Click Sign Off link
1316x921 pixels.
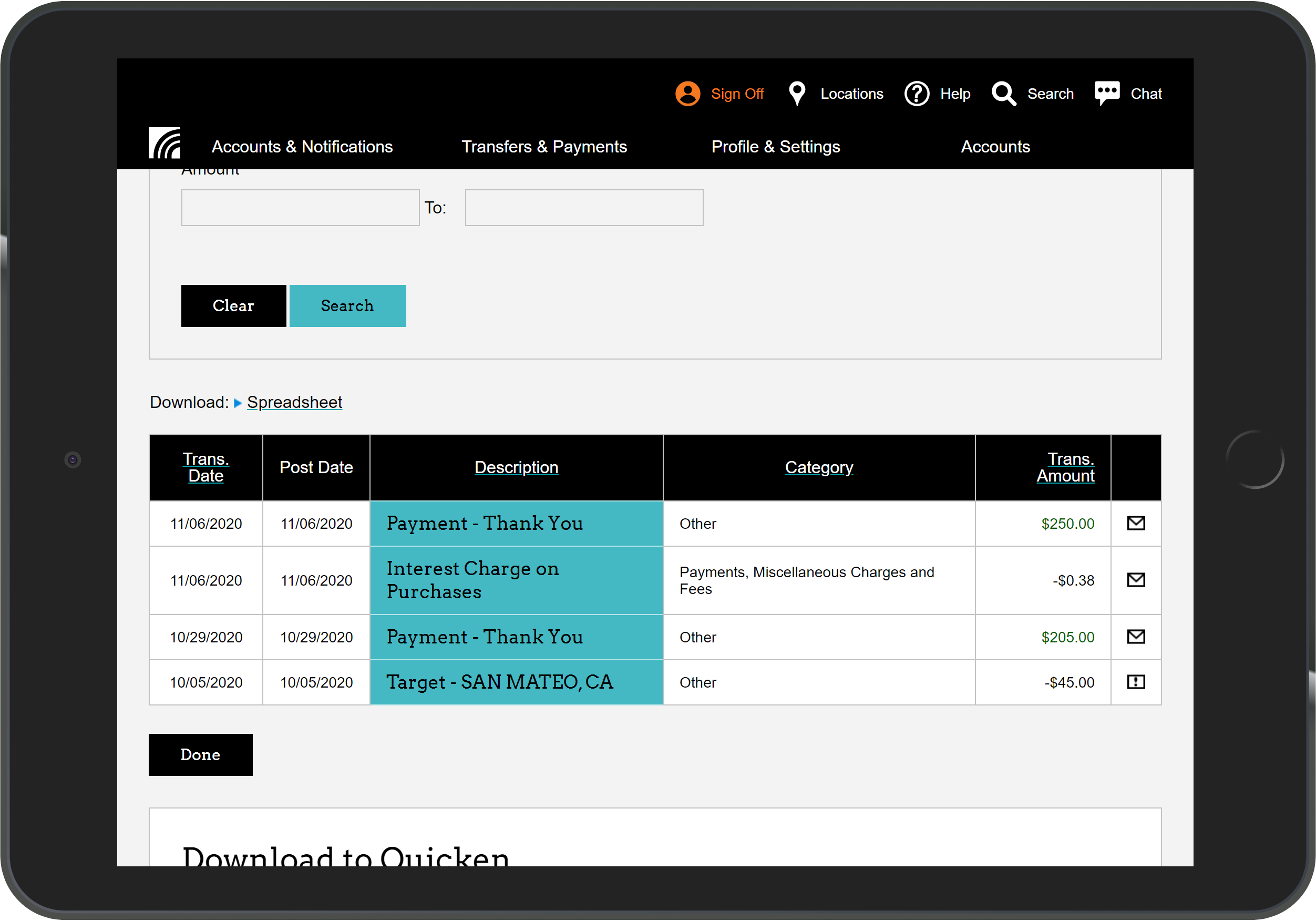tap(737, 94)
